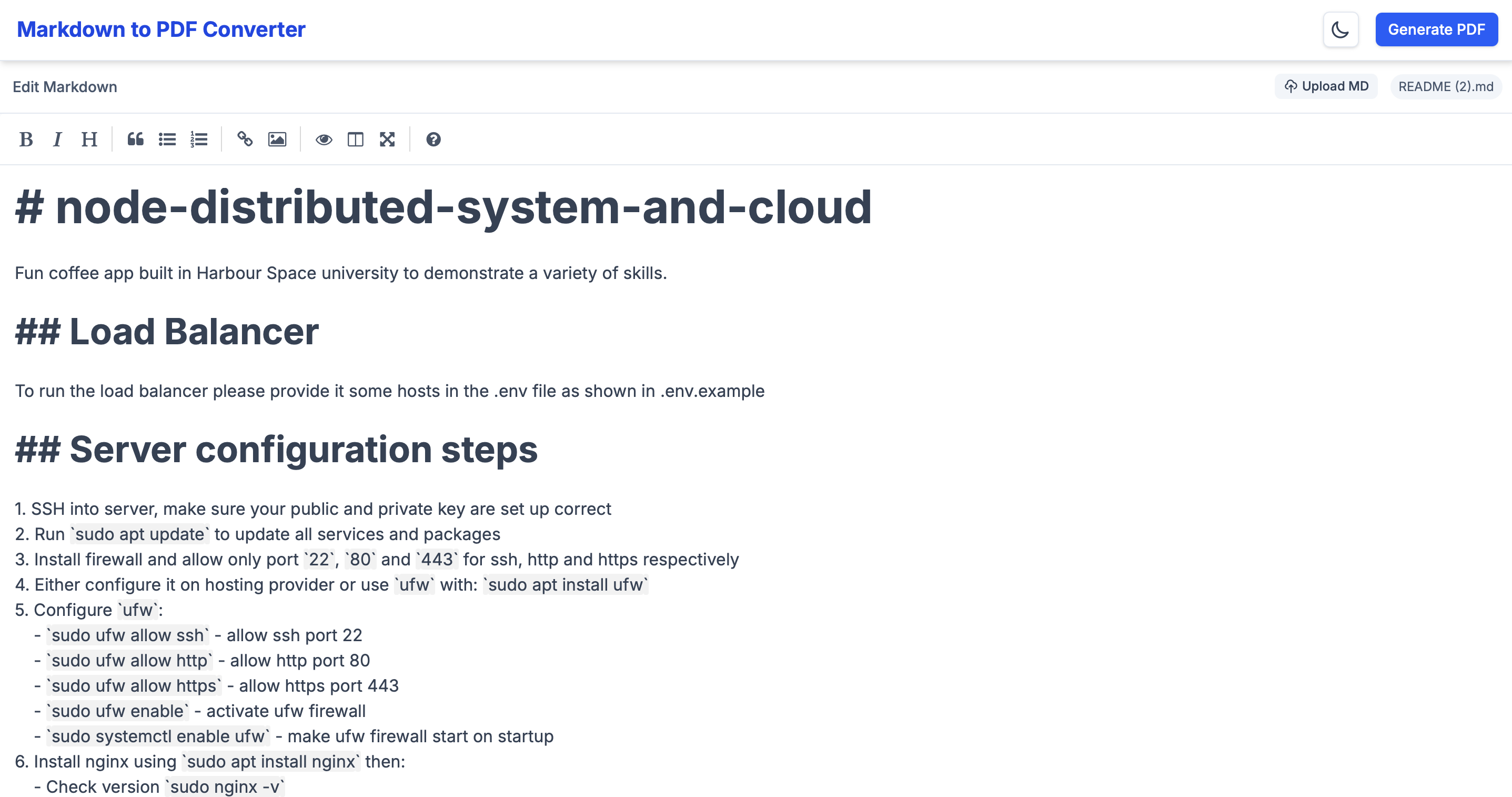Image resolution: width=1512 pixels, height=797 pixels.
Task: Click the Generate PDF button
Action: 1436,29
